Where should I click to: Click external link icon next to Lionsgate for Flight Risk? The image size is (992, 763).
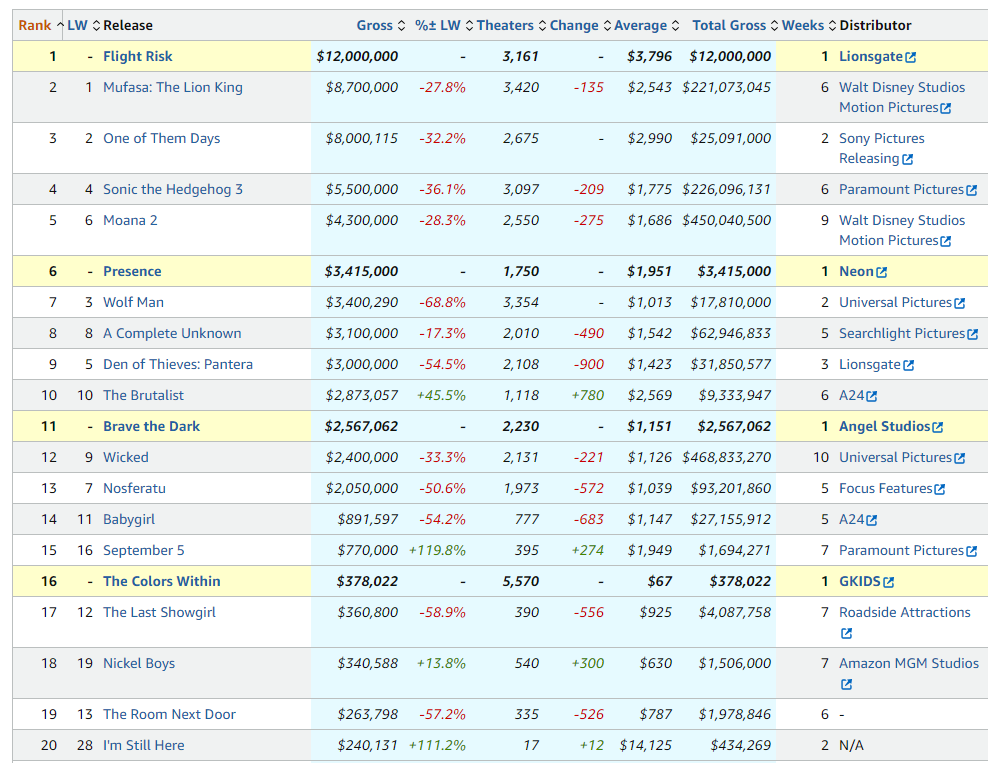(910, 58)
